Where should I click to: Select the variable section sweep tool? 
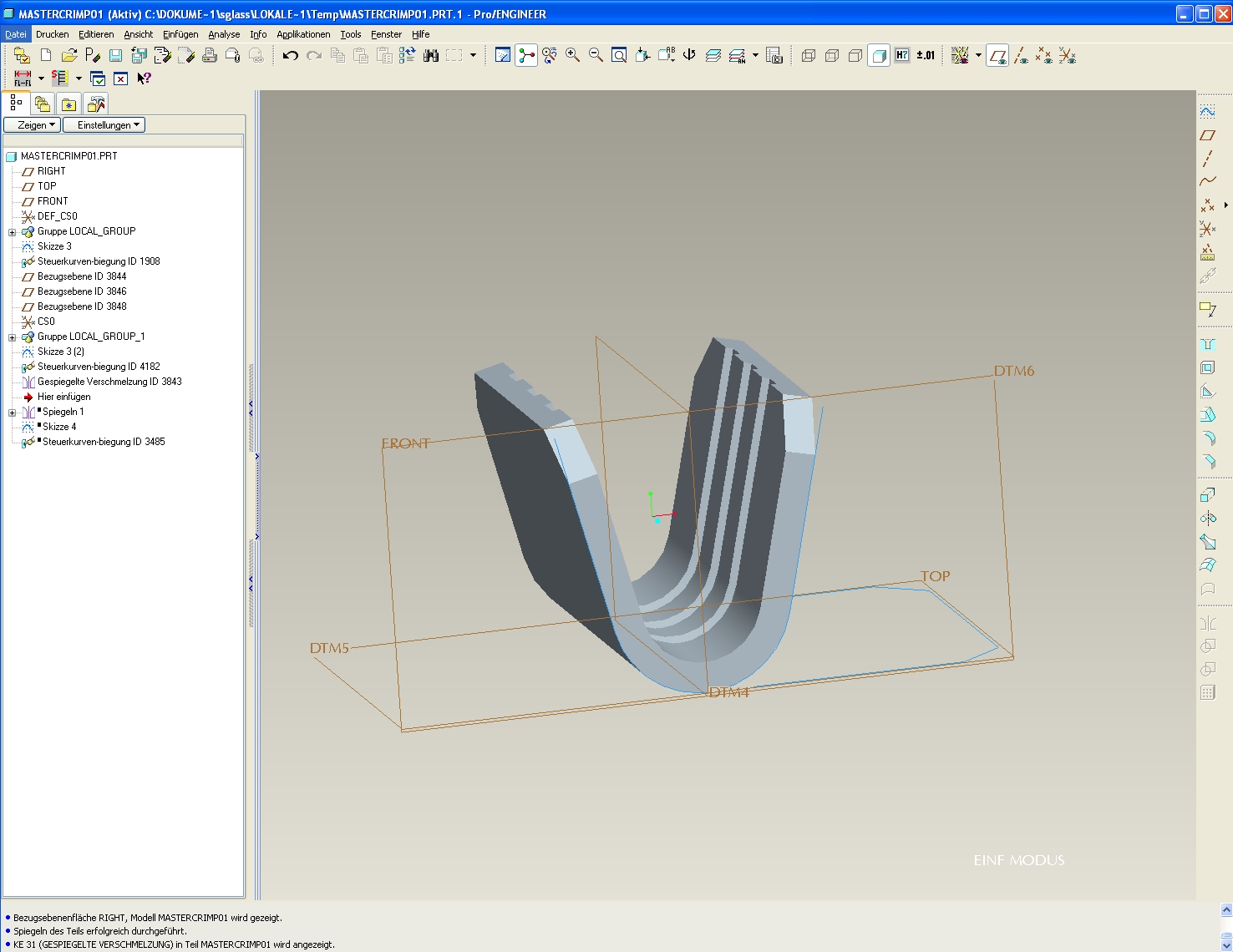tap(1208, 542)
